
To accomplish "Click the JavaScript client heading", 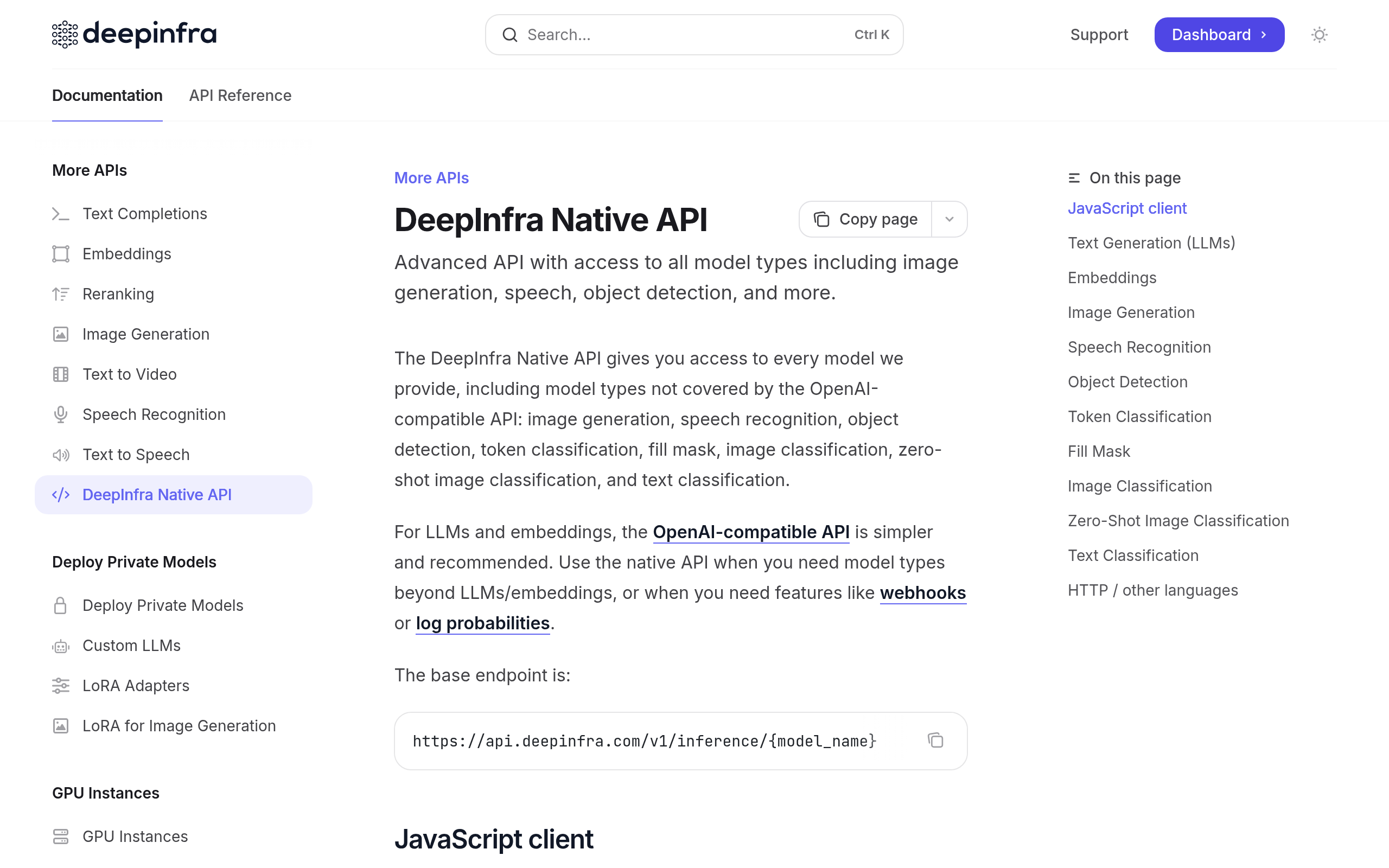I will [494, 839].
